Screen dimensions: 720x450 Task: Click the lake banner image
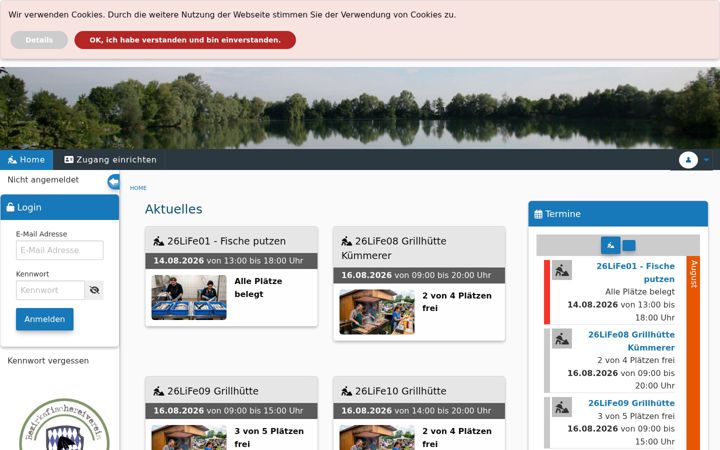(360, 108)
